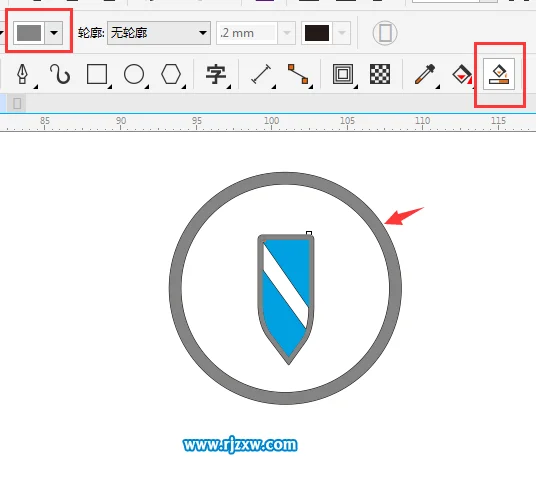Viewport: 536px width, 490px height.
Task: Select the Connector tool
Action: point(298,74)
